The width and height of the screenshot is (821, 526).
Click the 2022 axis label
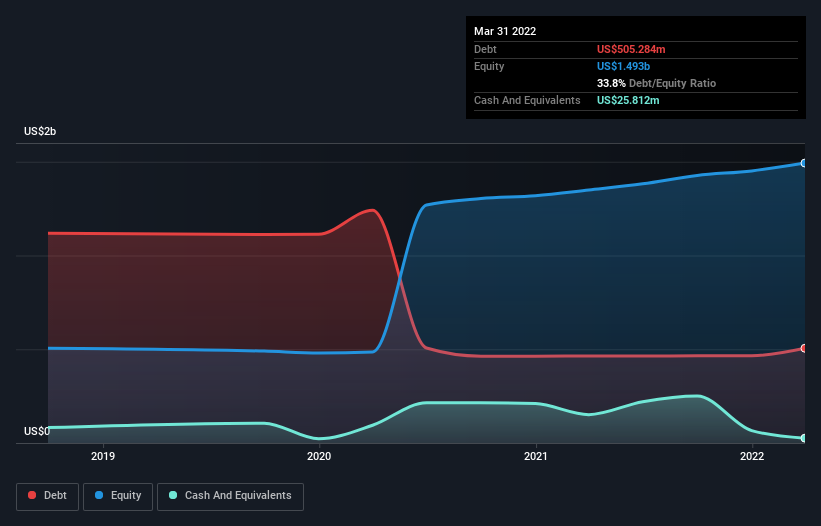(x=752, y=456)
